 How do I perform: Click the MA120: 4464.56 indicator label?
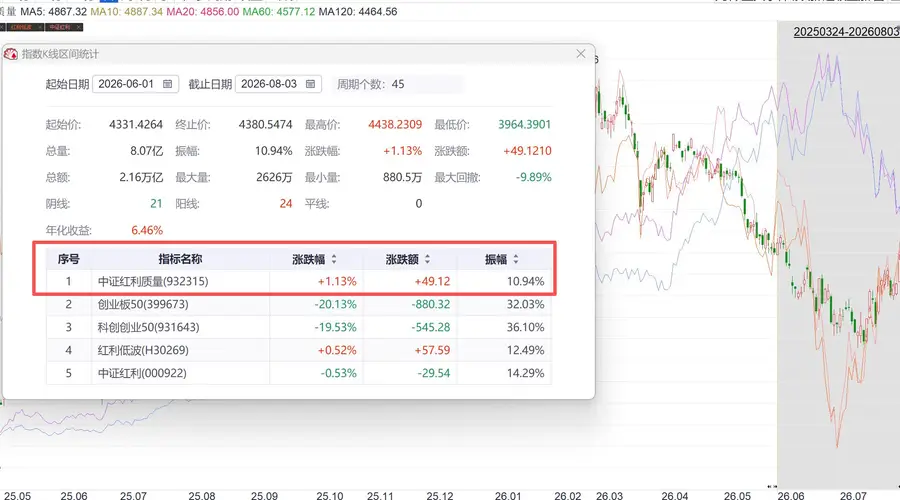358,11
